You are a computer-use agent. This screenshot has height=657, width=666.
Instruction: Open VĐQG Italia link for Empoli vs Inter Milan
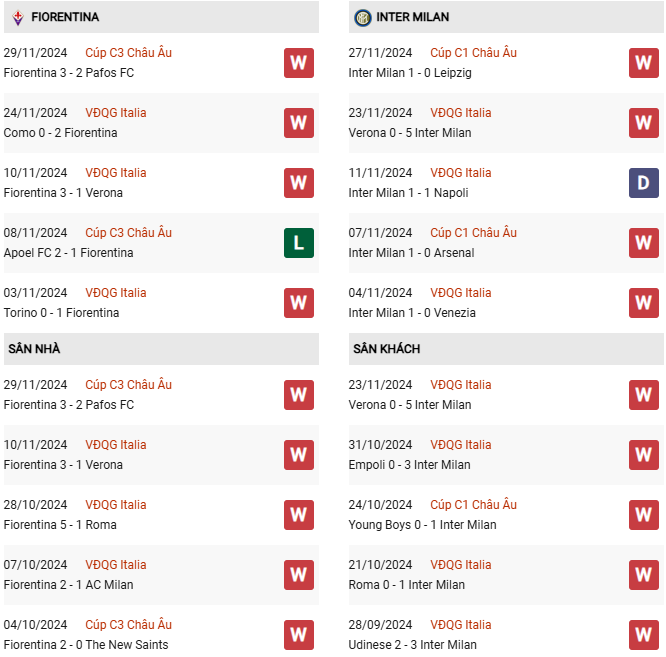click(x=460, y=445)
